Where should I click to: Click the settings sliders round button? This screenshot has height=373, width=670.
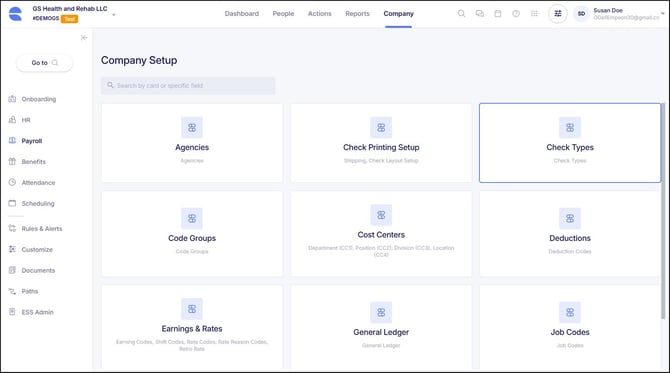pos(558,14)
